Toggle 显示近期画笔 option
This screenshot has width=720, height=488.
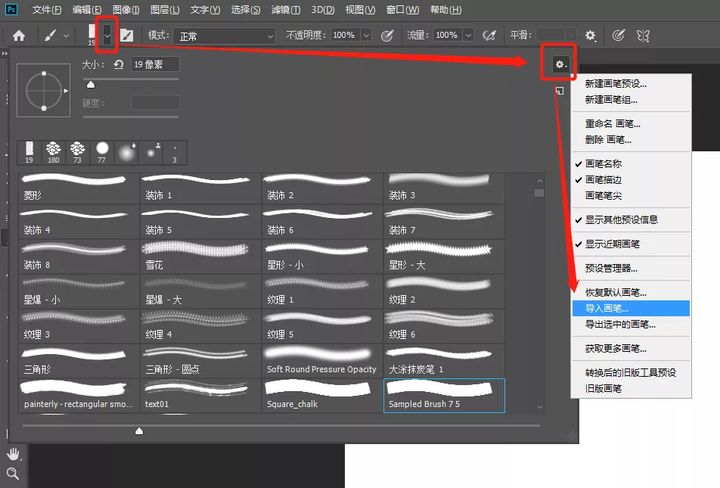pyautogui.click(x=631, y=244)
